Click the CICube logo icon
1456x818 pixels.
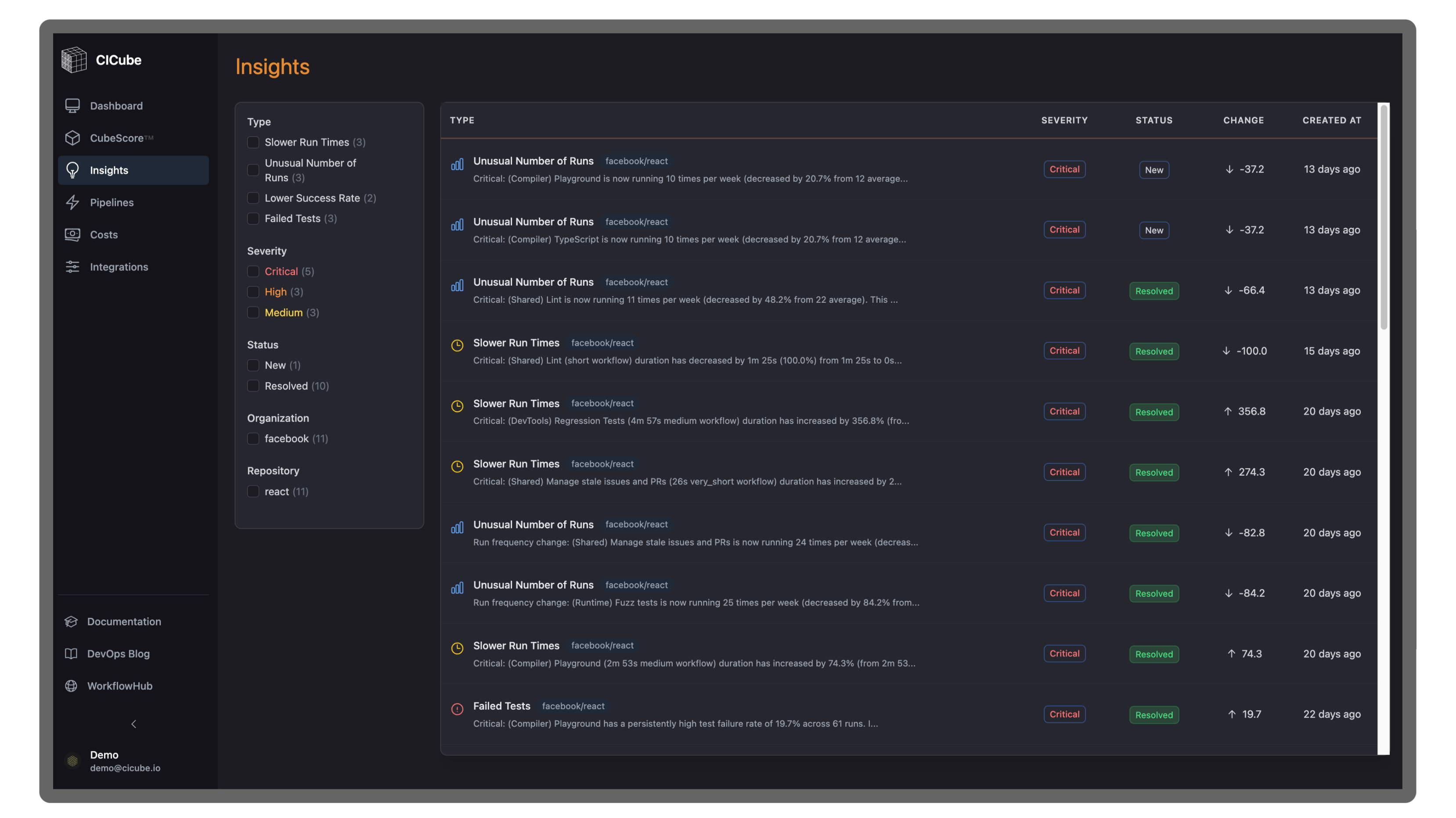pos(74,60)
